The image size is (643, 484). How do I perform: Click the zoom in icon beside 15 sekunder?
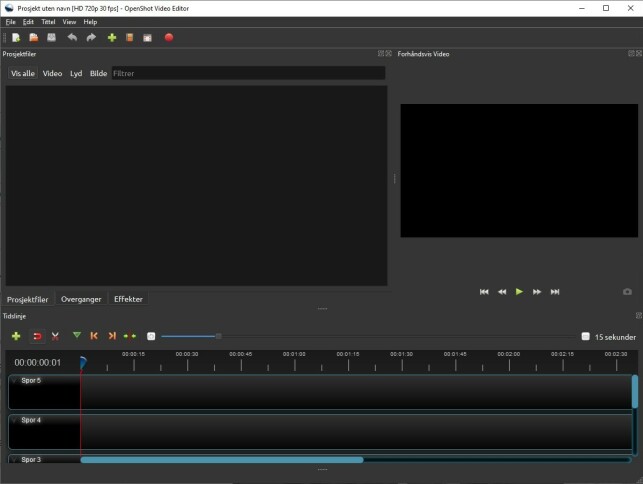[586, 336]
